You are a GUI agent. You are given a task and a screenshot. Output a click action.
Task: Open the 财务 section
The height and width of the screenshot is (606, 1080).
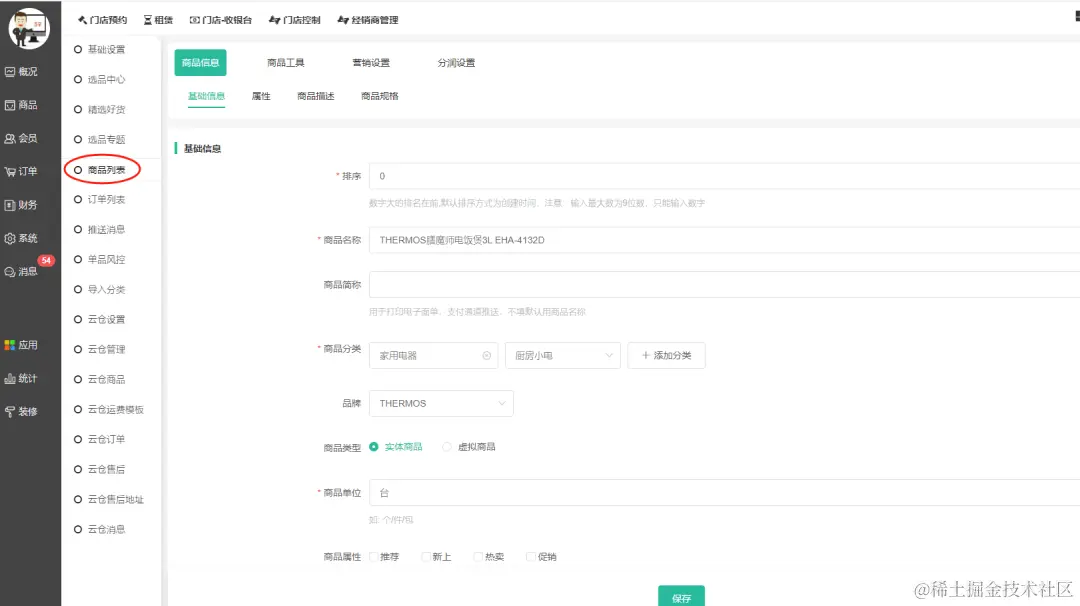tap(30, 204)
